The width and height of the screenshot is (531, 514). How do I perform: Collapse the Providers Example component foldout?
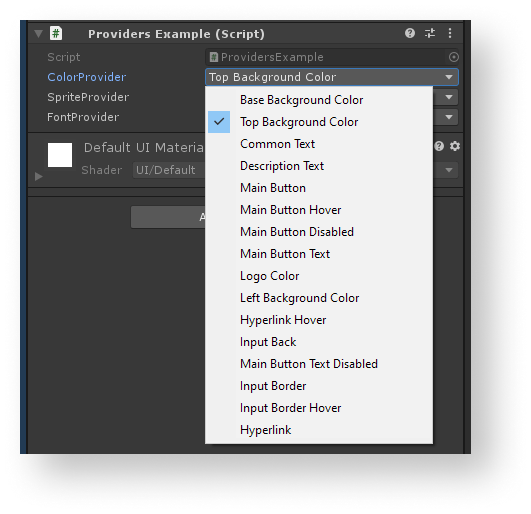tap(39, 34)
